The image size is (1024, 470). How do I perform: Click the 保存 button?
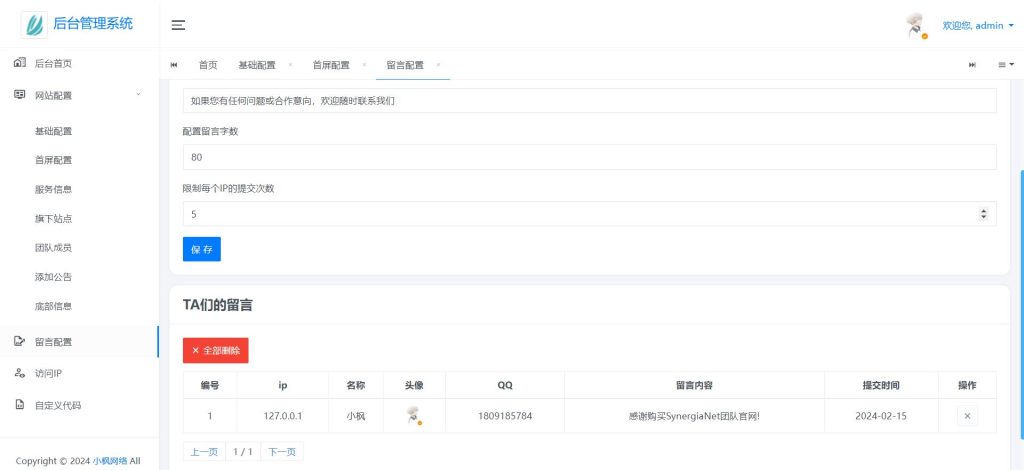click(202, 249)
